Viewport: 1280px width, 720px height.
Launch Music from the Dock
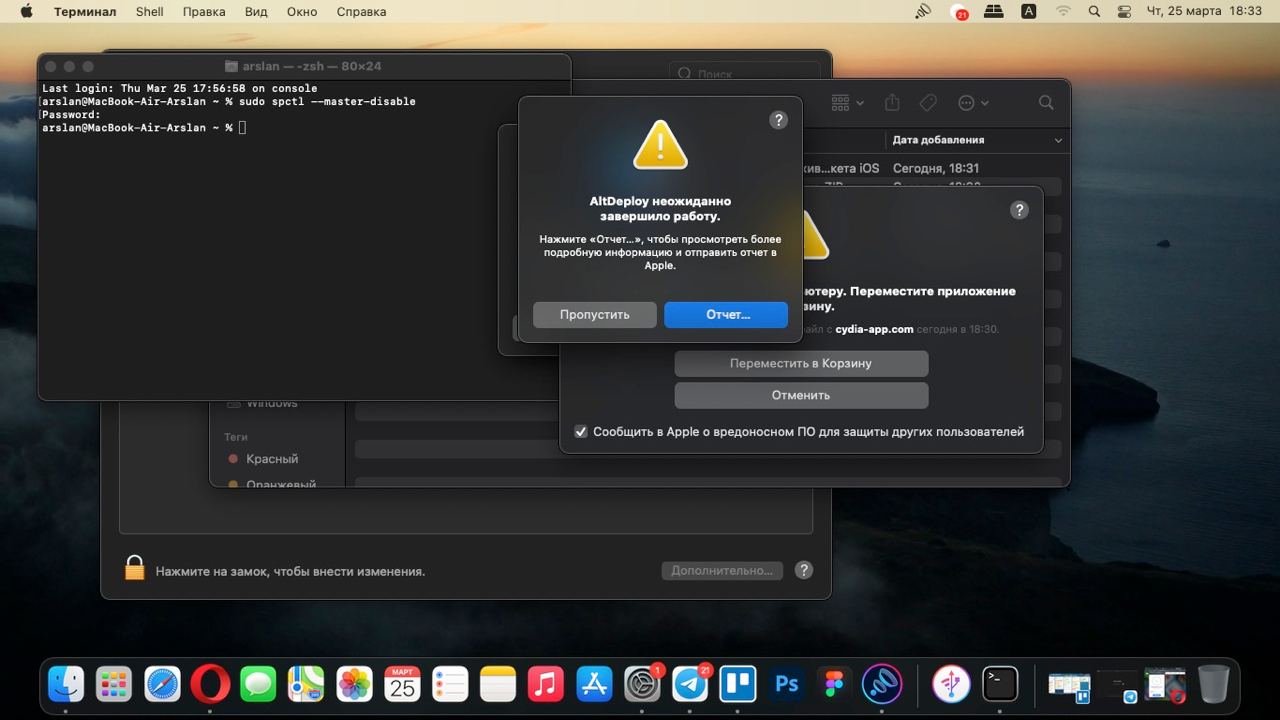pyautogui.click(x=546, y=685)
